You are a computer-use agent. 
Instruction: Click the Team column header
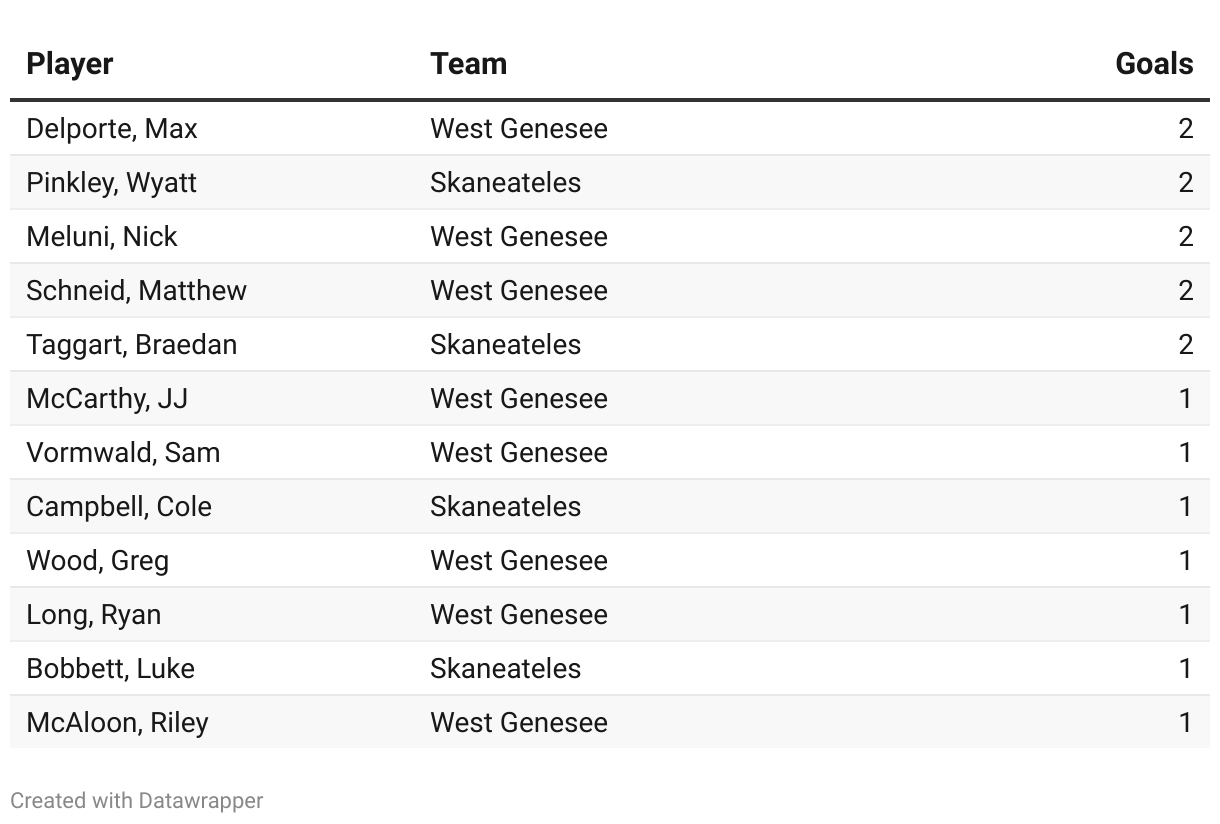click(468, 64)
